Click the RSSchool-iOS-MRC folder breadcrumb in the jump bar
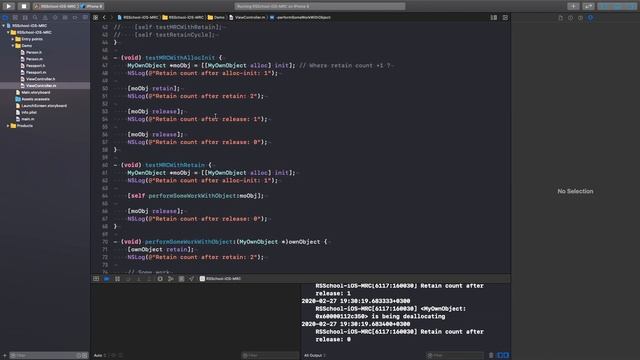The image size is (640, 360). pyautogui.click(x=183, y=18)
